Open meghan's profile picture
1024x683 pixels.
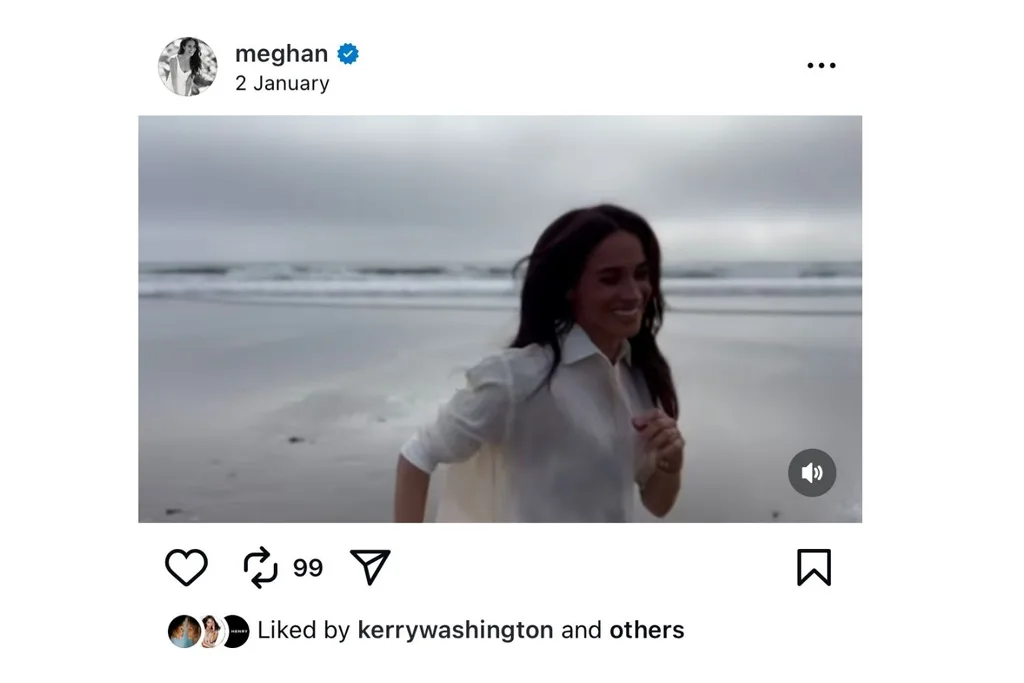coord(189,65)
